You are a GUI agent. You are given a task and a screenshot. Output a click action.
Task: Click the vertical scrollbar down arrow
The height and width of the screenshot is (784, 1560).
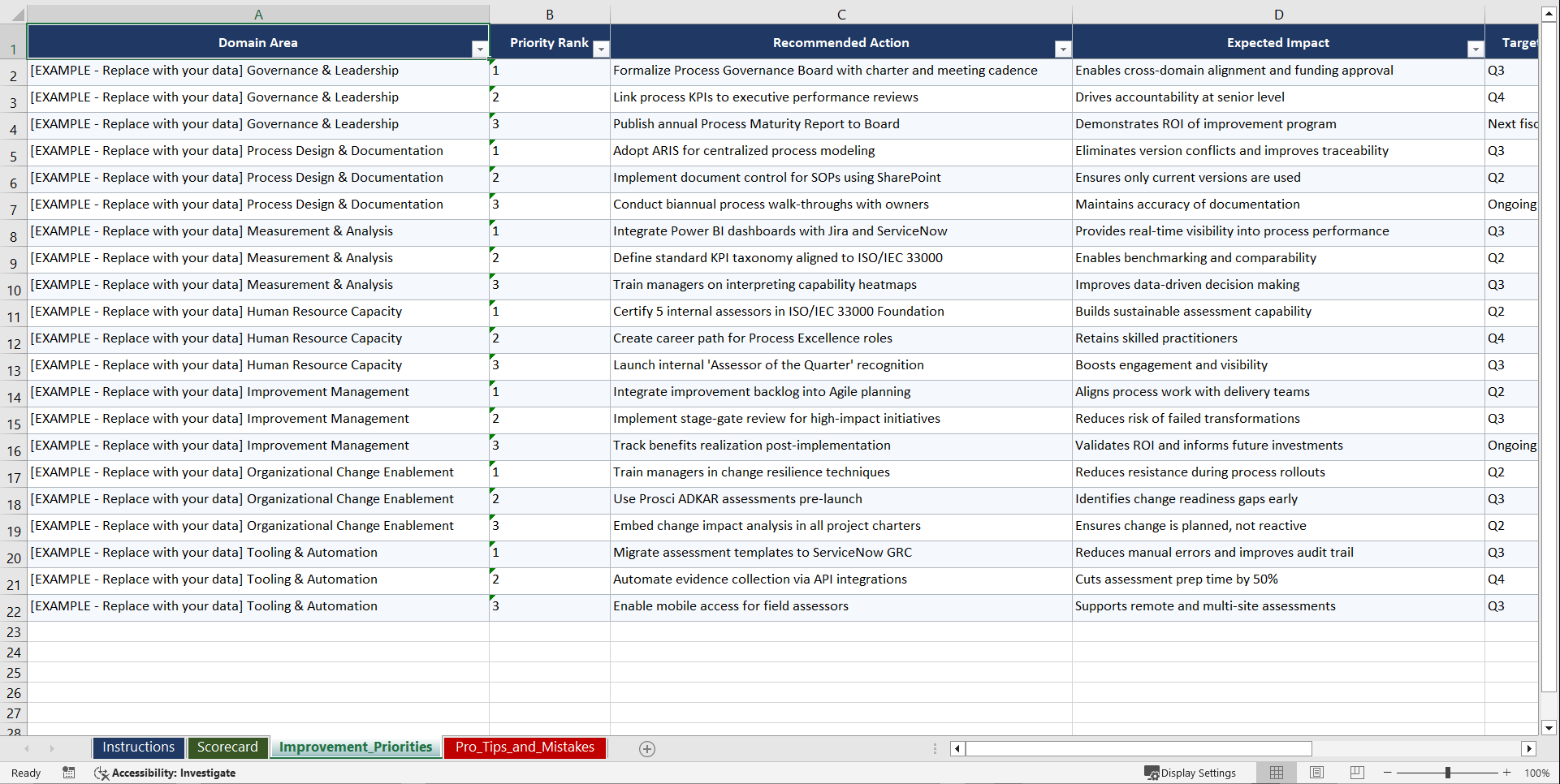tap(1549, 728)
